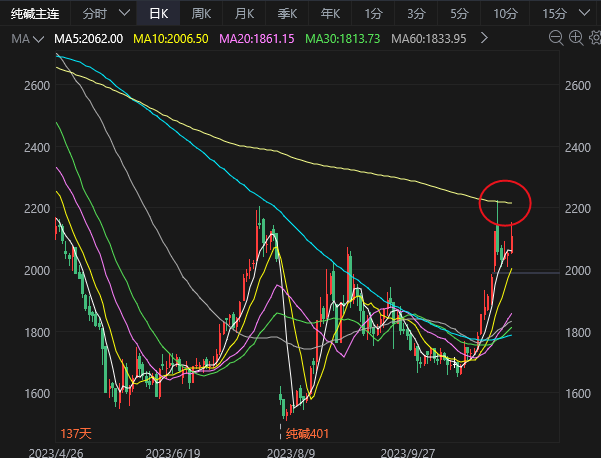The image size is (601, 458).
Task: Toggle the MA5 moving average line
Action: pos(88,38)
